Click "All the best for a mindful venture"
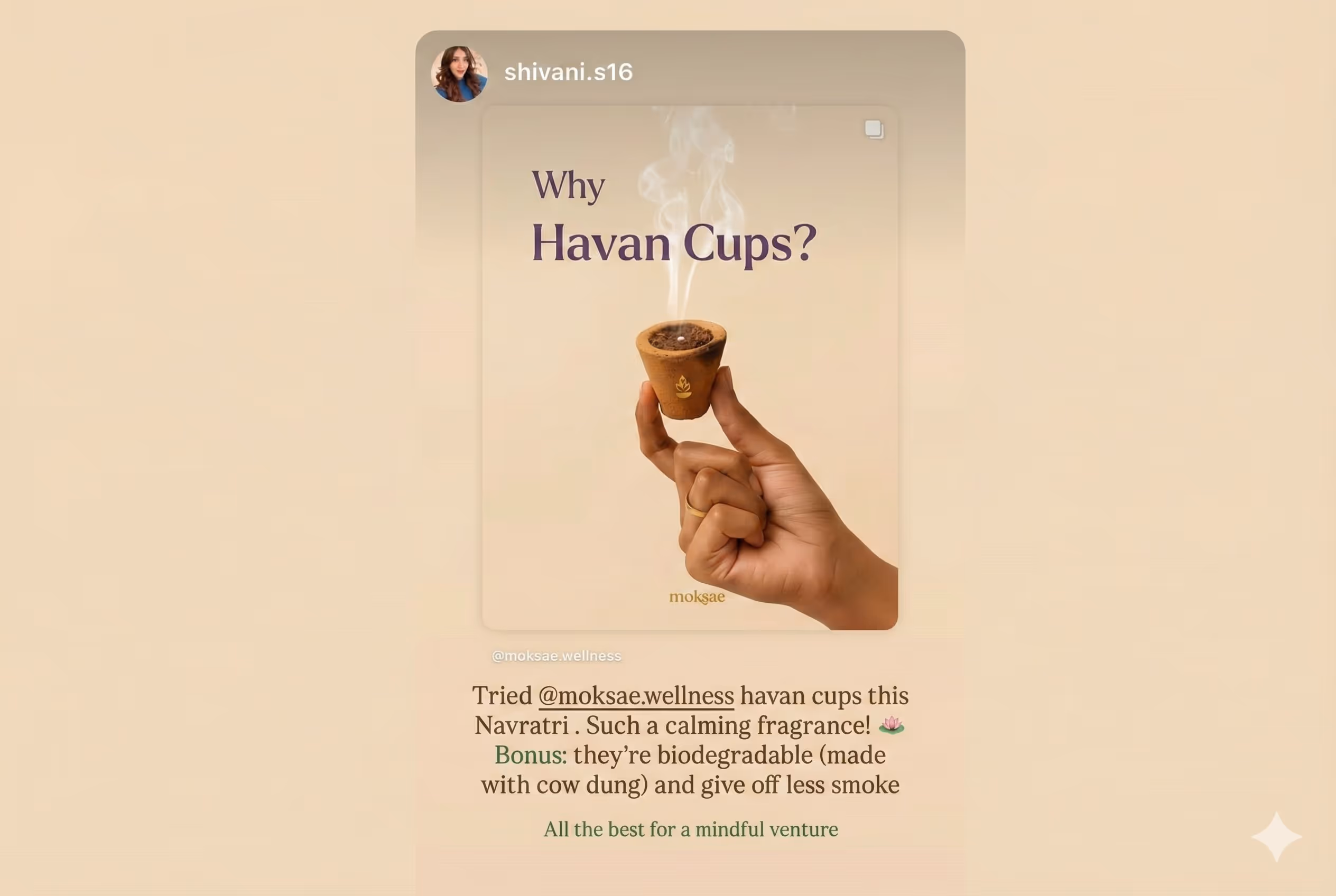The height and width of the screenshot is (896, 1336). [x=691, y=829]
